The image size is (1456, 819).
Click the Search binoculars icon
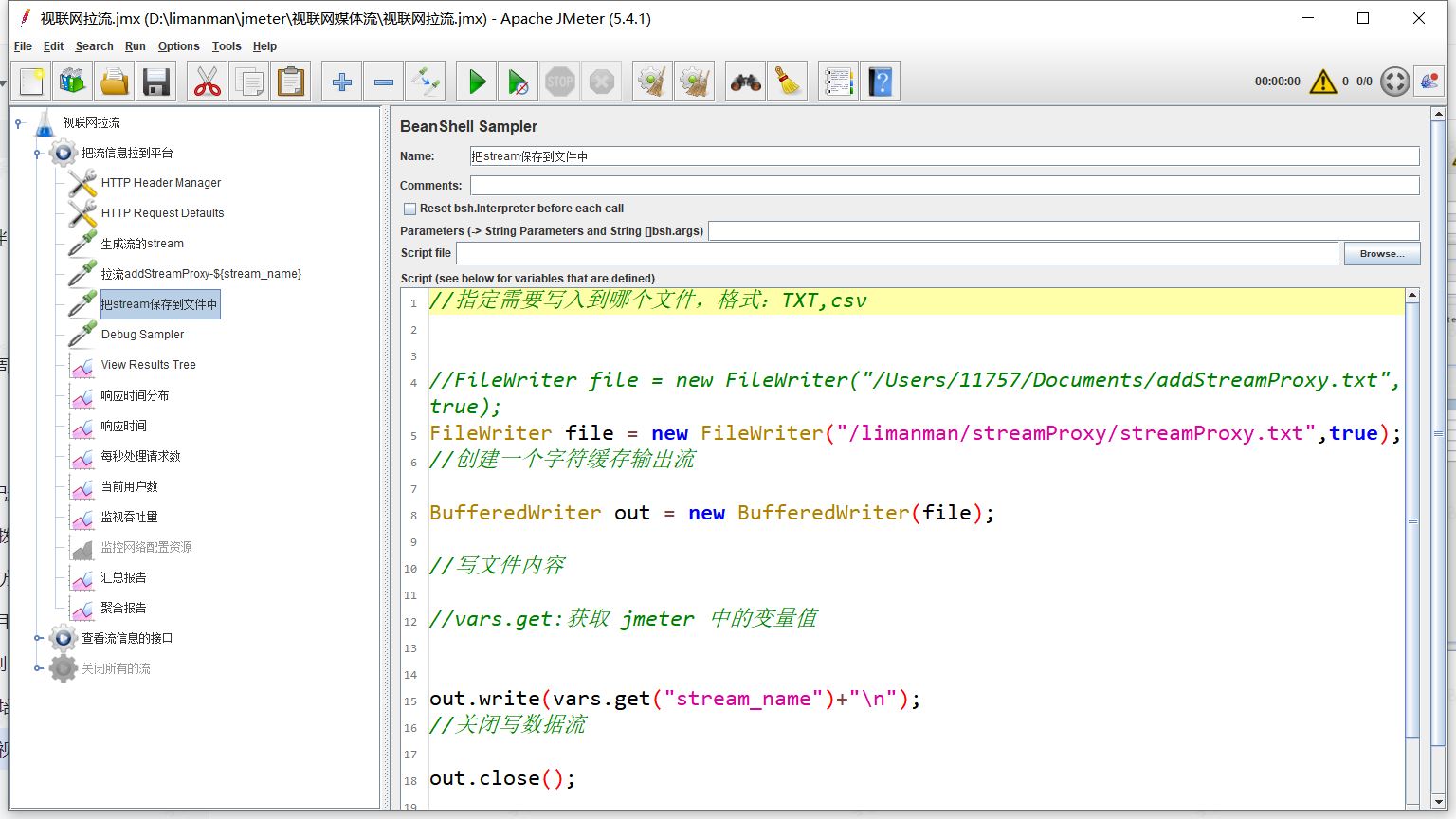click(746, 82)
